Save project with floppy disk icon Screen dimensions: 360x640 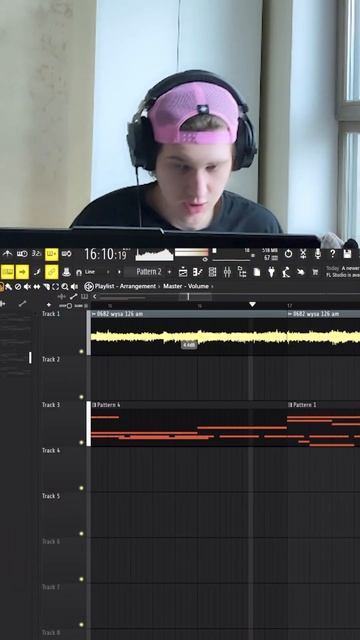tap(347, 254)
